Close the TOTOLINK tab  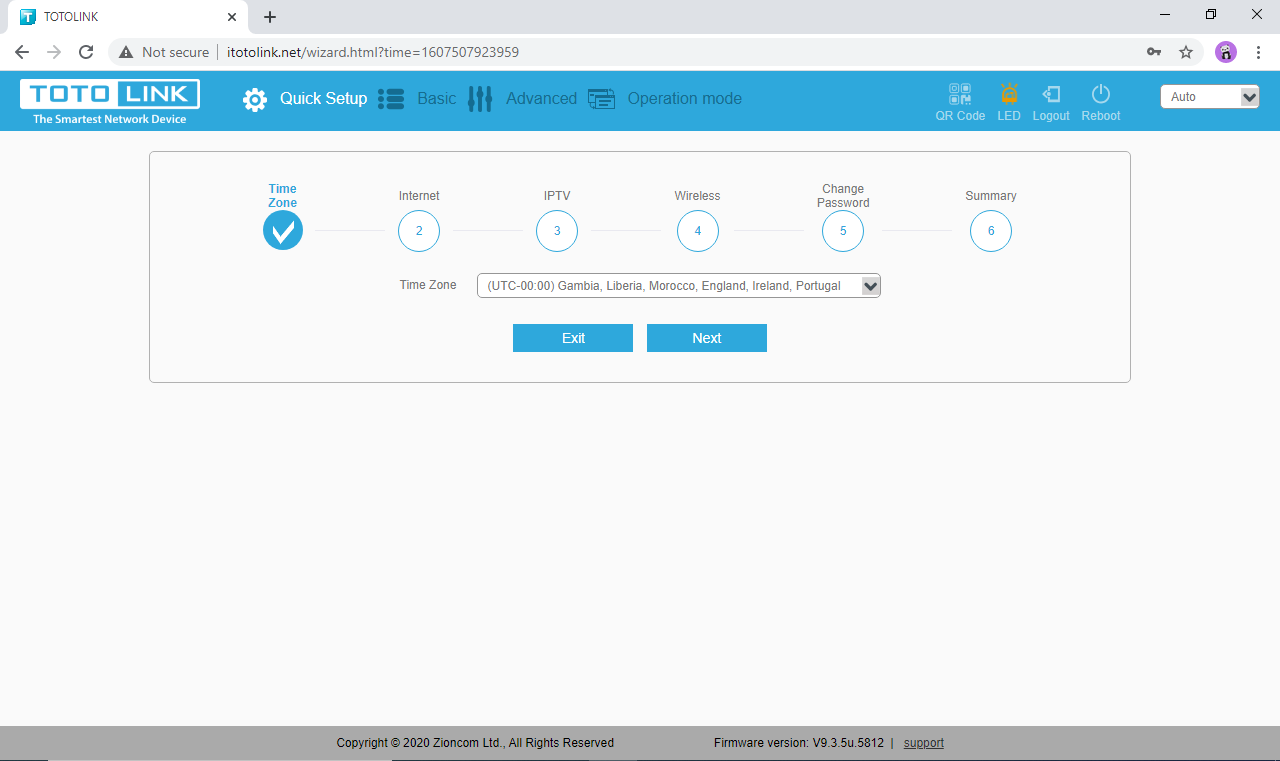232,17
